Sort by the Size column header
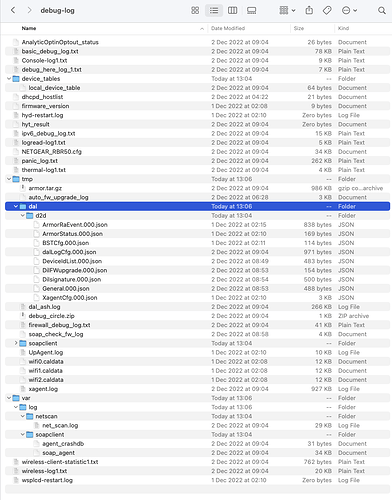Viewport: 392px width, 500px height. click(299, 28)
